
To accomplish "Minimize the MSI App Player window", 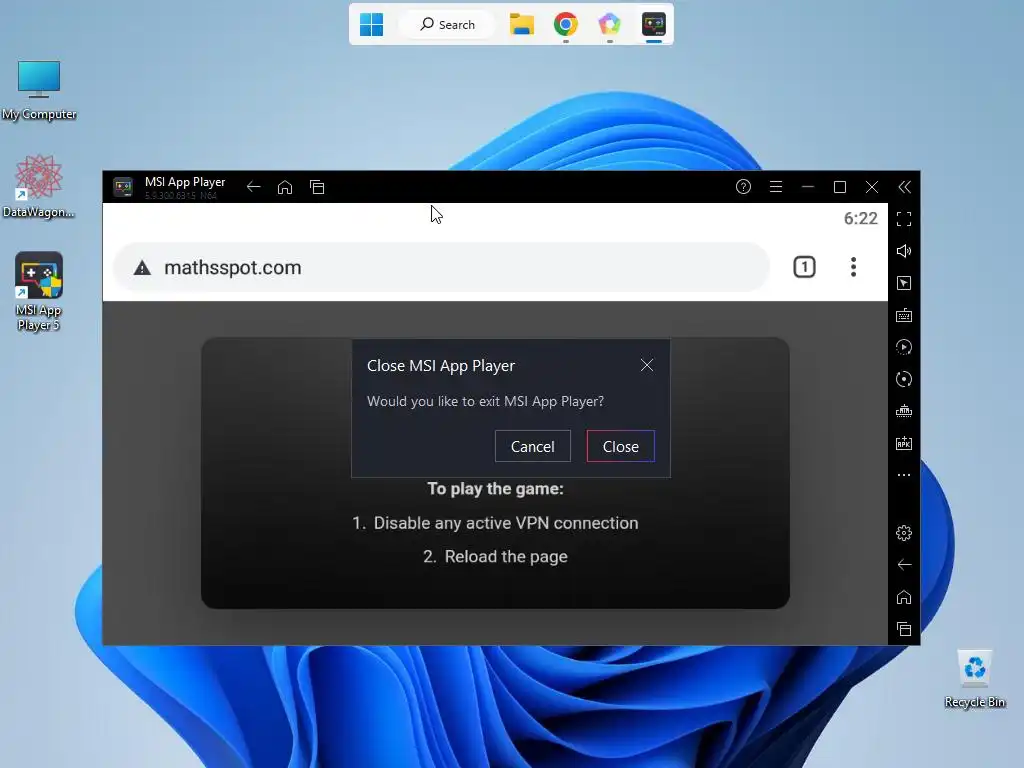I will [808, 187].
